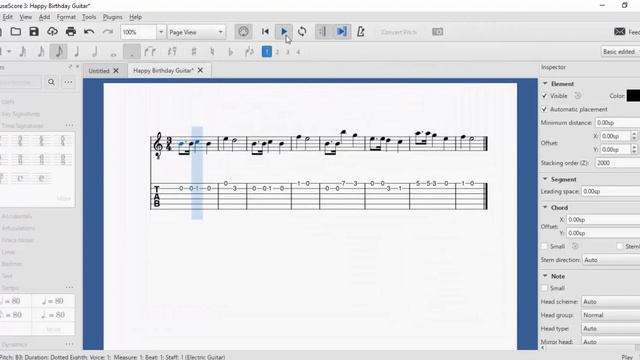
Task: Collapse the Element section
Action: coord(545,83)
